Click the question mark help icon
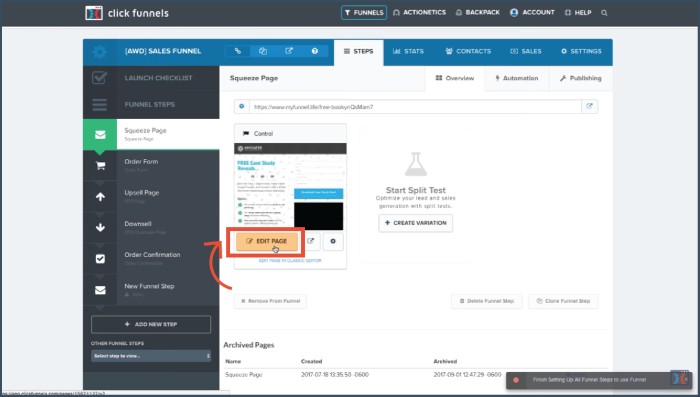Viewport: 700px width, 397px height. tap(315, 51)
